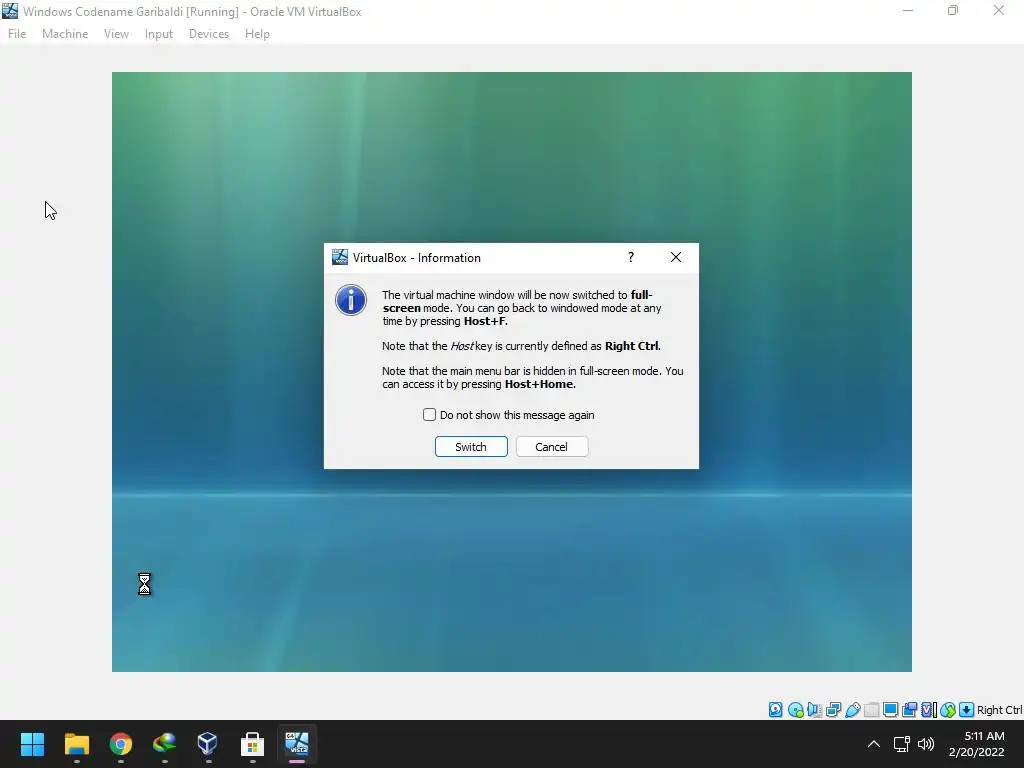Viewport: 1024px width, 768px height.
Task: Click the volume speaker tray icon
Action: pyautogui.click(x=926, y=744)
